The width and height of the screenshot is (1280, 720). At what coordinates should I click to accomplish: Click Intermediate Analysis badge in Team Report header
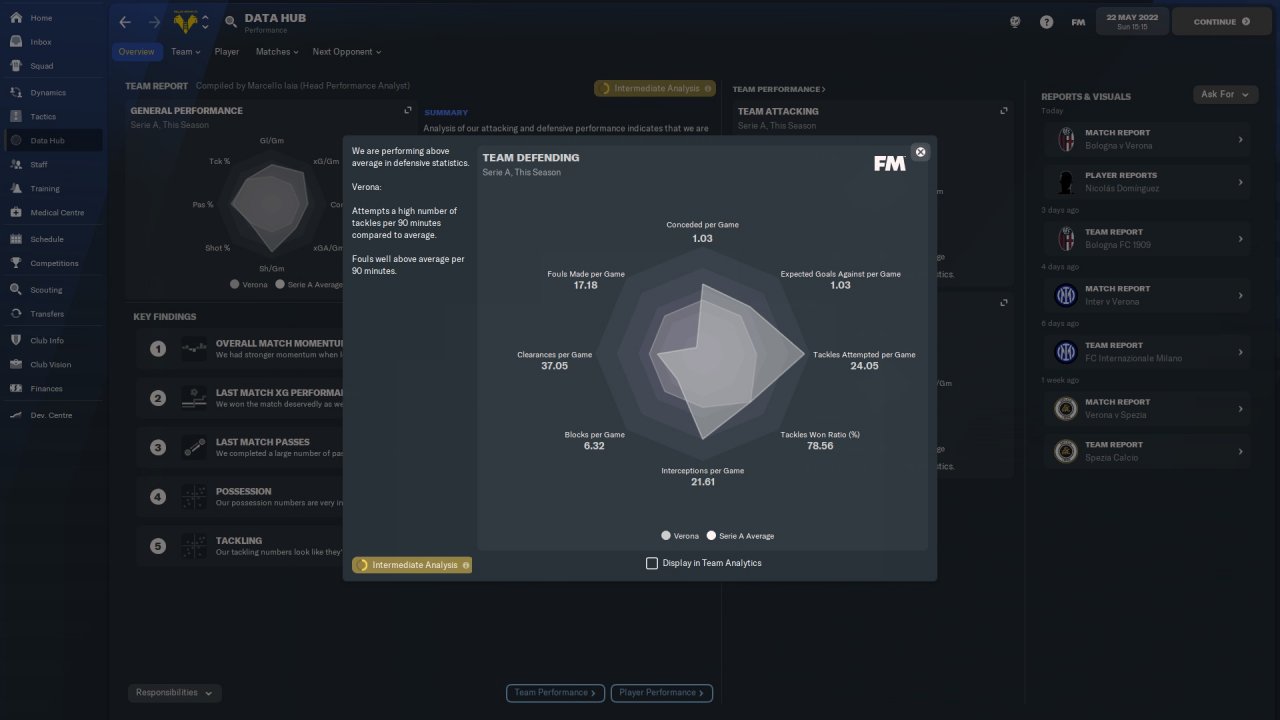coord(655,88)
